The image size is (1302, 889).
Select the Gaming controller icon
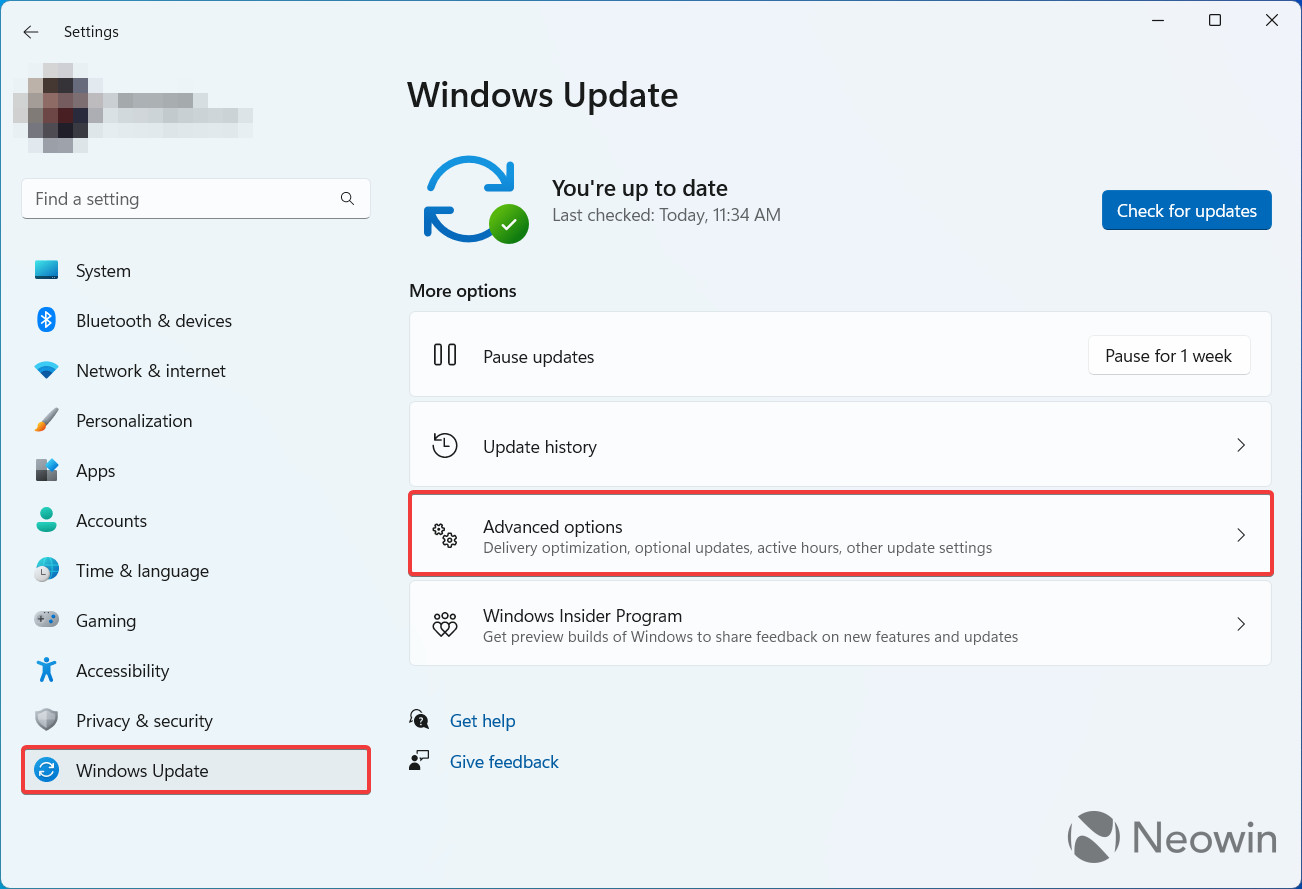pyautogui.click(x=47, y=620)
